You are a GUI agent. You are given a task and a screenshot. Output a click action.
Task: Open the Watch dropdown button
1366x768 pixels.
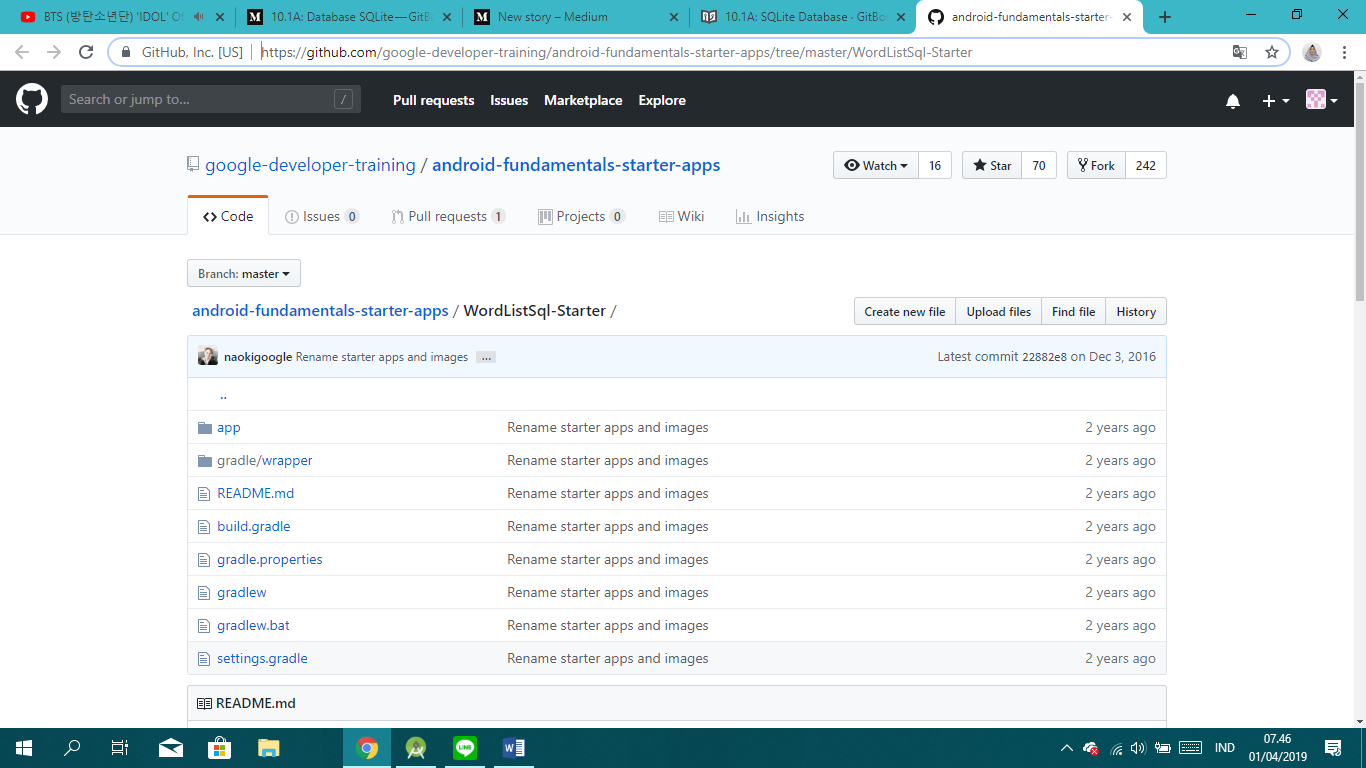[876, 165]
